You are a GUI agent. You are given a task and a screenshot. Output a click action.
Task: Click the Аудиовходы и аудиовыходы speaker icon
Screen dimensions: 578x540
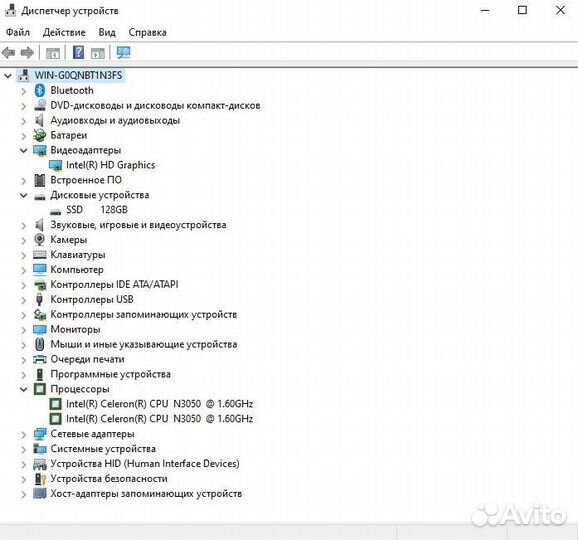tap(39, 120)
